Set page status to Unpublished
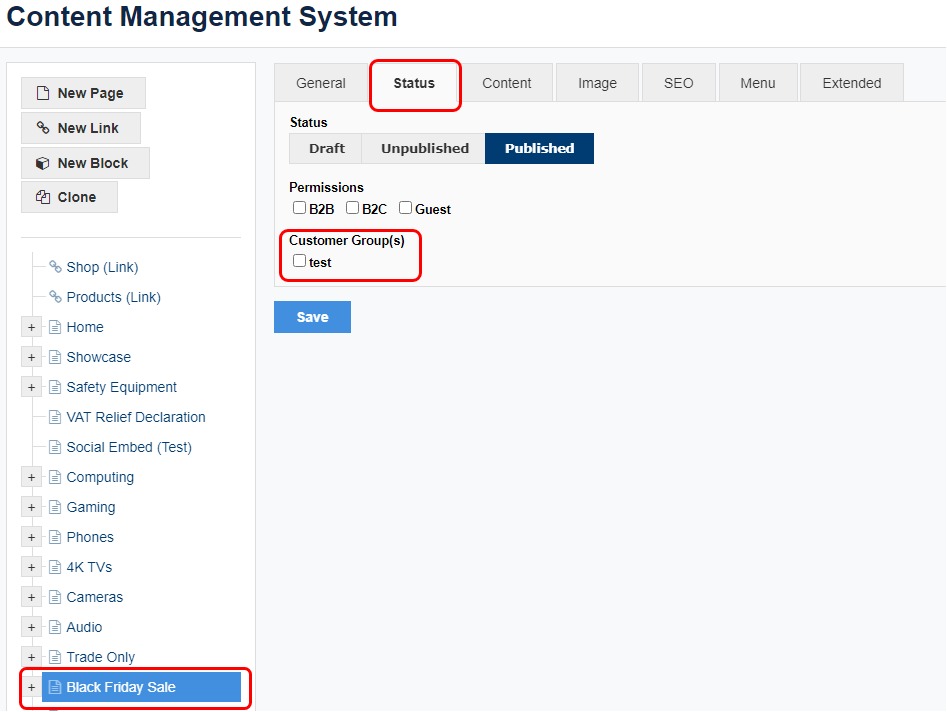This screenshot has width=947, height=712. (x=424, y=148)
